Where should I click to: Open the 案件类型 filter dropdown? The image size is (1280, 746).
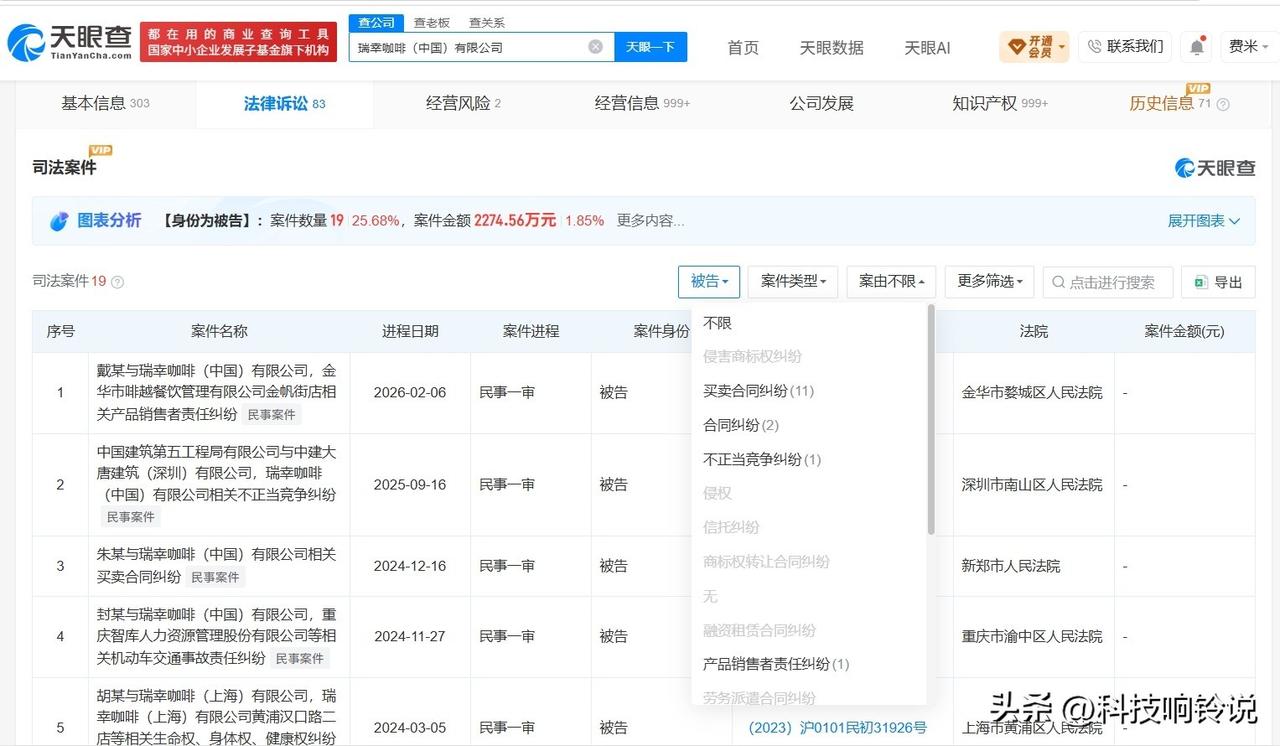(x=793, y=282)
